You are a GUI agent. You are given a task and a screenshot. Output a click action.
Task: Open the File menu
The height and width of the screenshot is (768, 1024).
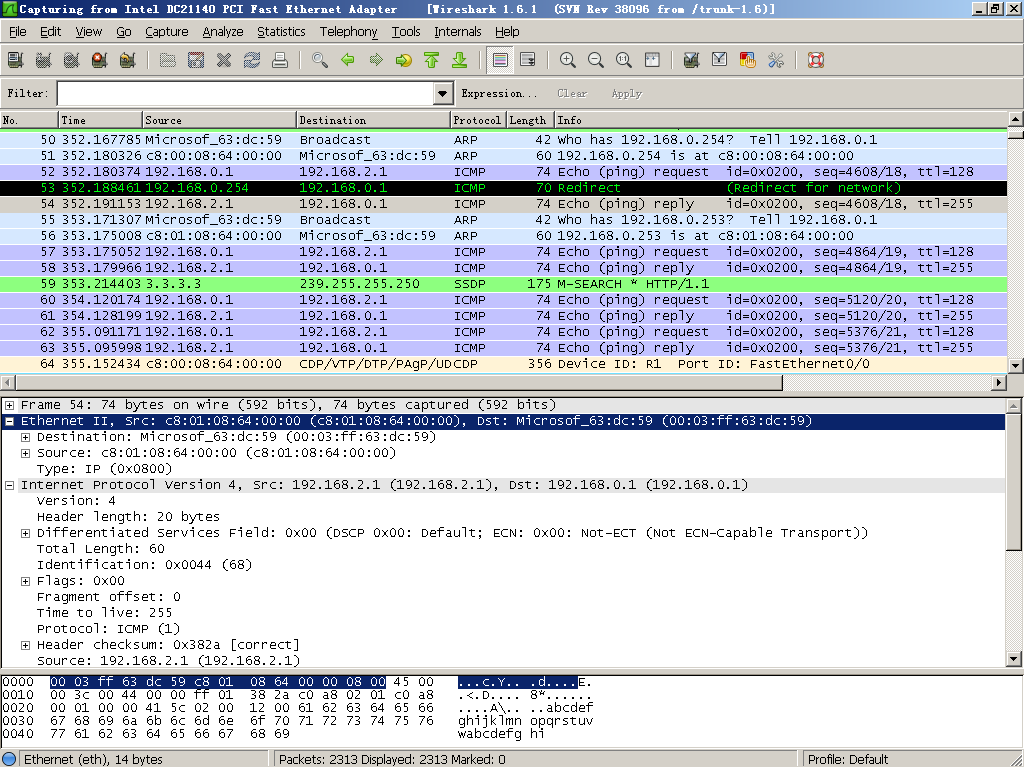click(x=18, y=31)
